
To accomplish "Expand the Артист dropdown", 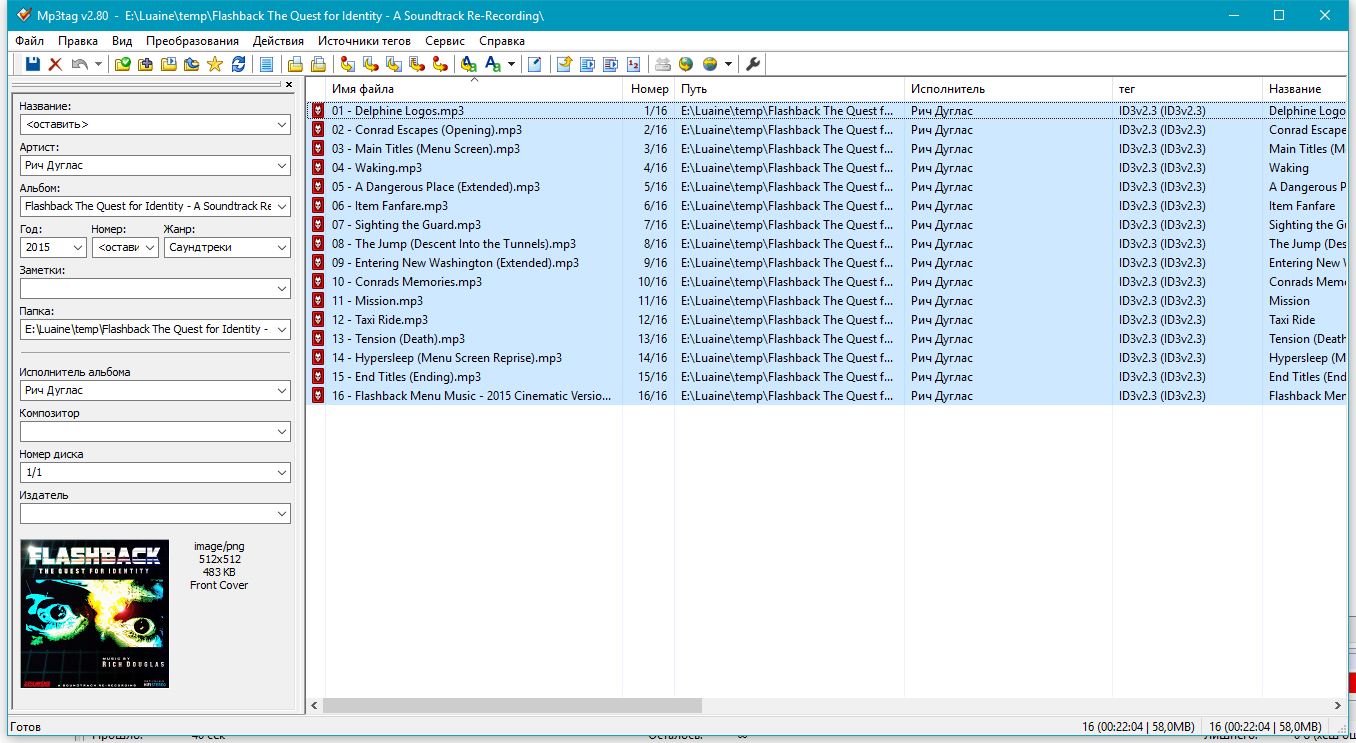I will tap(281, 166).
